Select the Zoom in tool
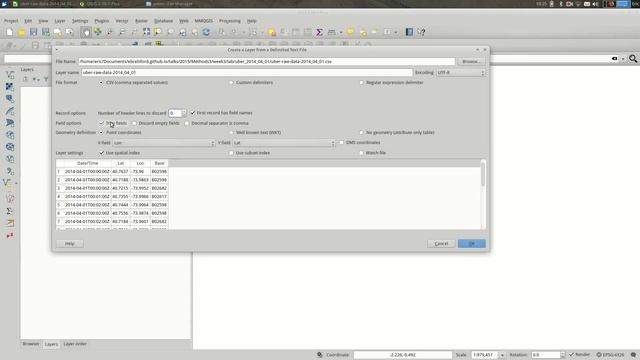 (x=110, y=32)
